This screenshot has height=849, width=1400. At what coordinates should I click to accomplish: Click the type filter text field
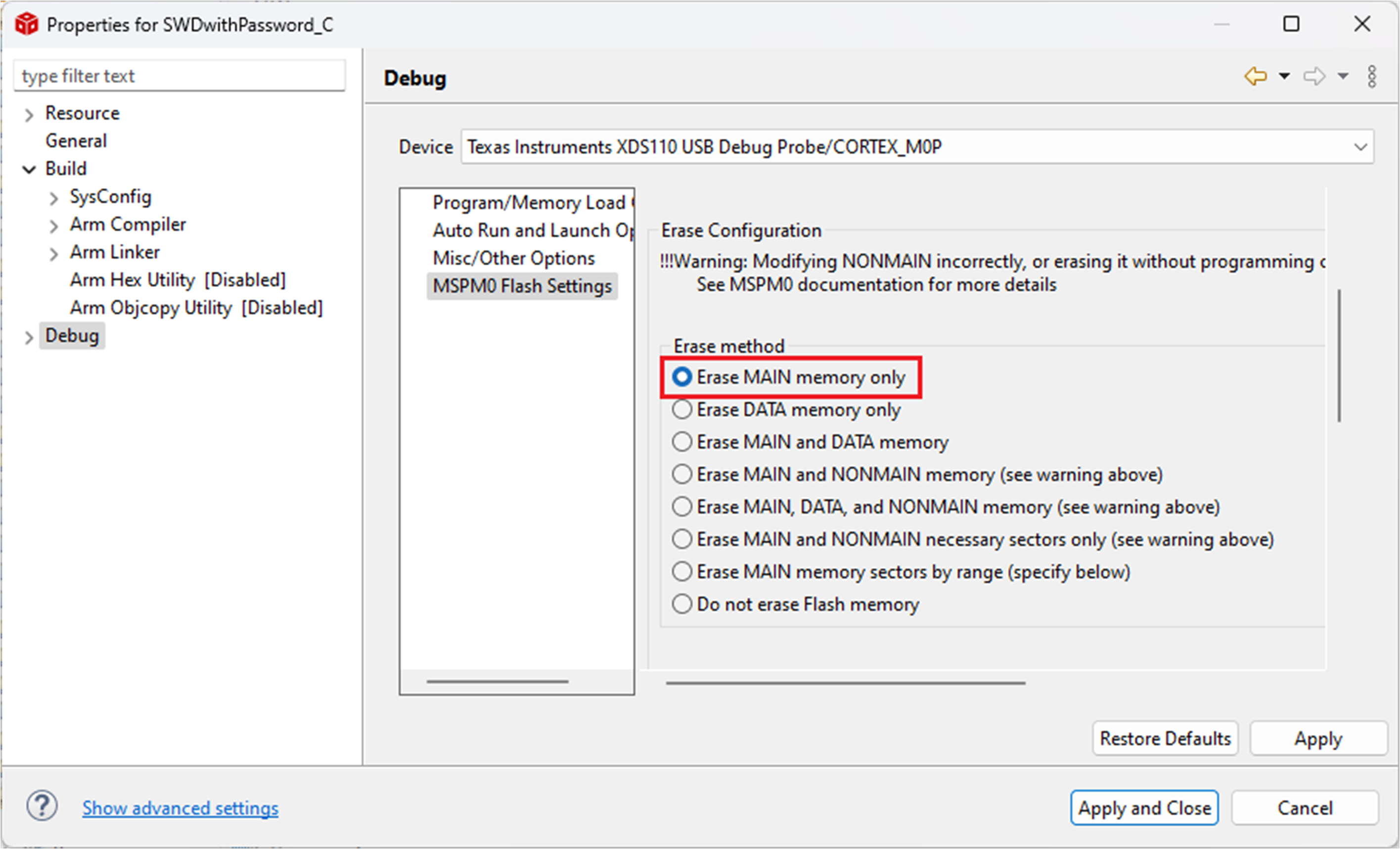coord(179,76)
